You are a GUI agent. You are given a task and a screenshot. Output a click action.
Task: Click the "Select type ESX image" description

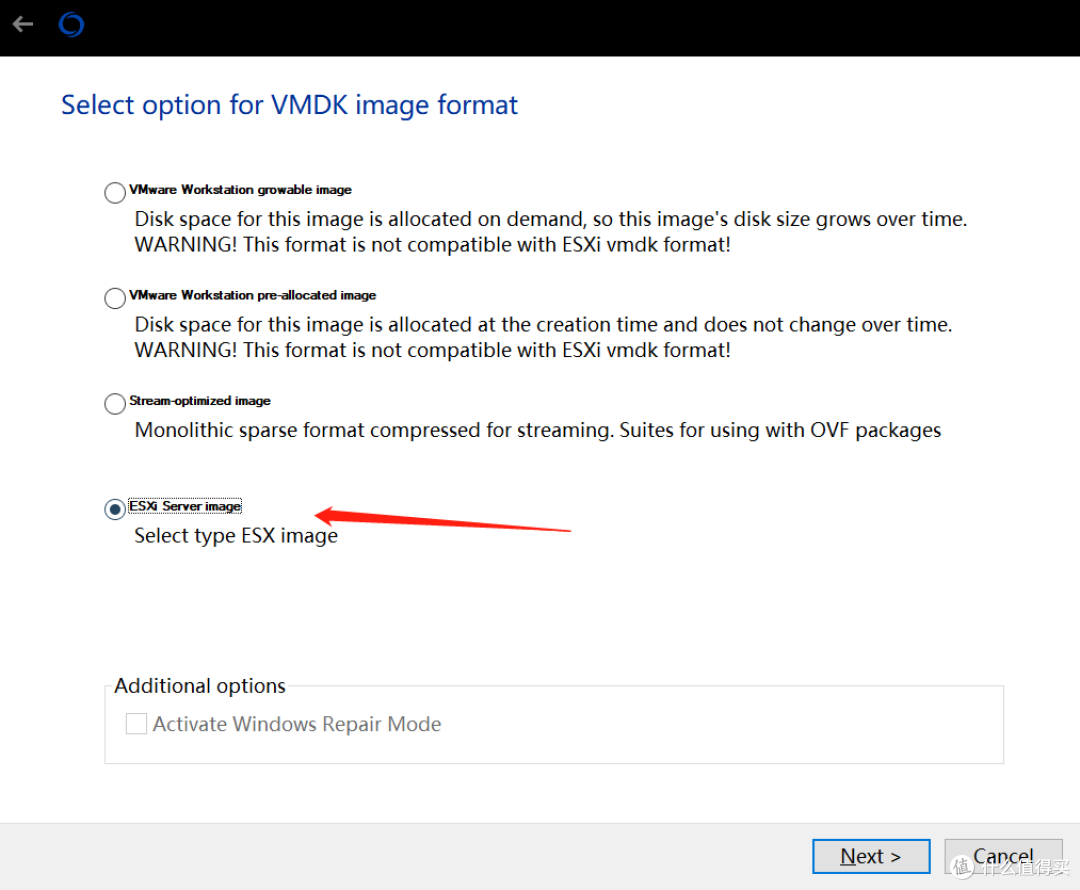[236, 535]
